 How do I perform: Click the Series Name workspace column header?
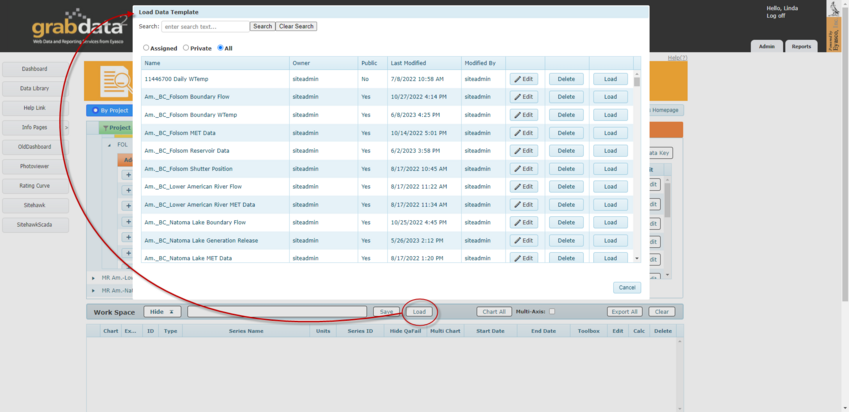[246, 331]
